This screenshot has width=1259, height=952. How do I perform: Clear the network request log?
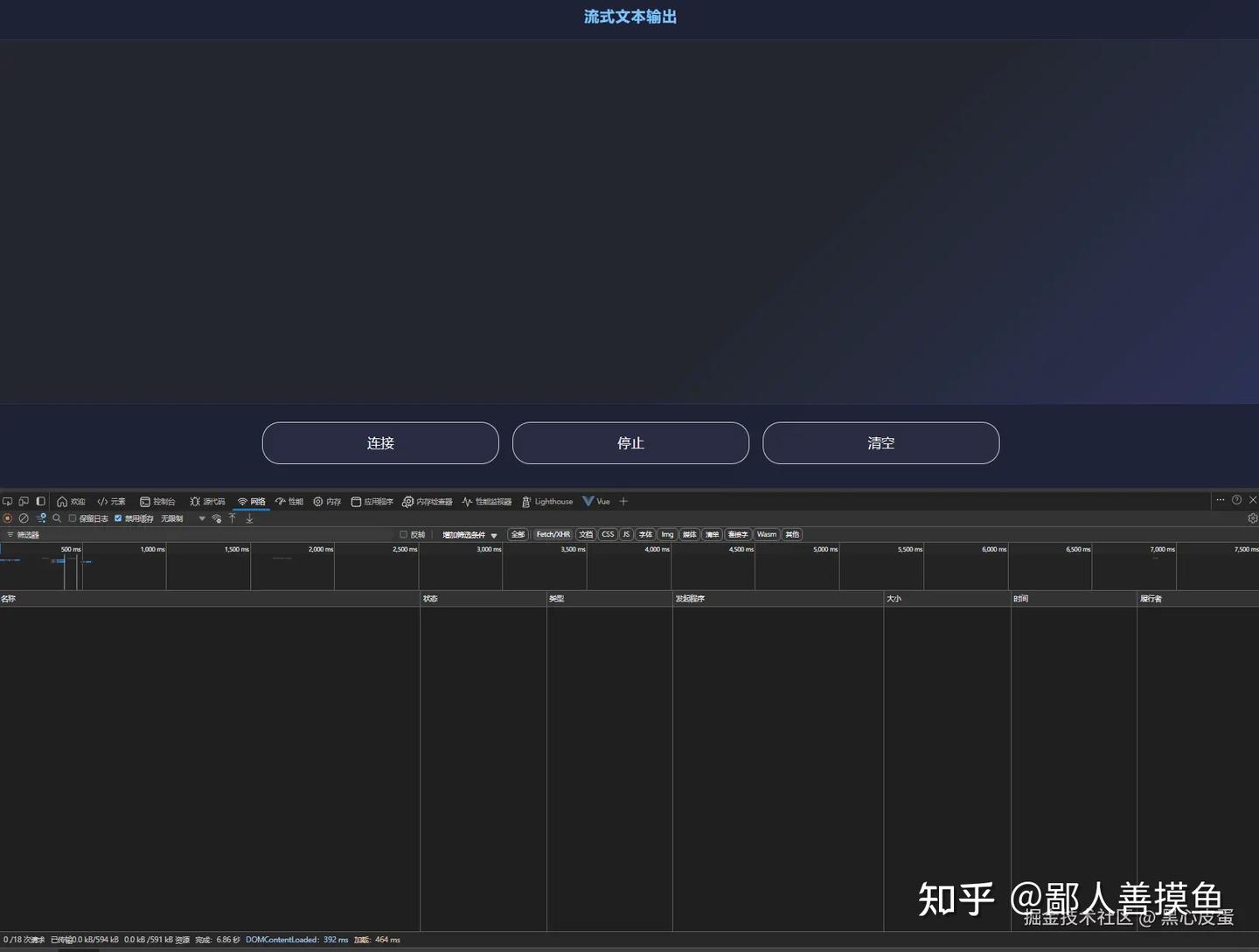pyautogui.click(x=24, y=518)
